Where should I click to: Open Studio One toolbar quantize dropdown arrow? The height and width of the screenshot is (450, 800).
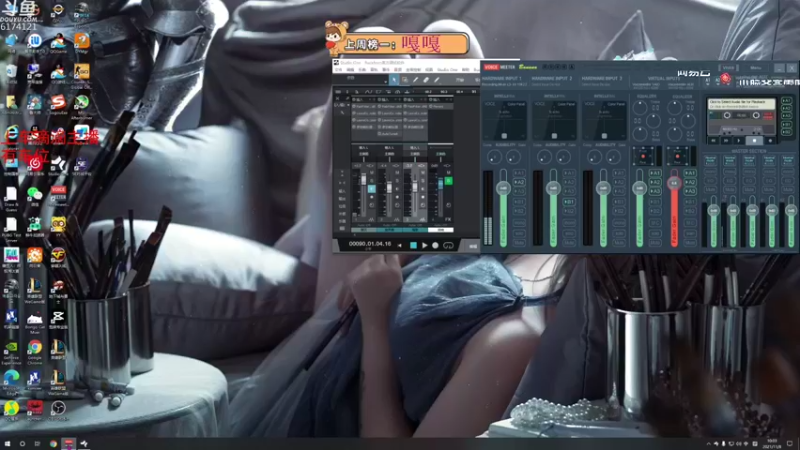pos(386,80)
